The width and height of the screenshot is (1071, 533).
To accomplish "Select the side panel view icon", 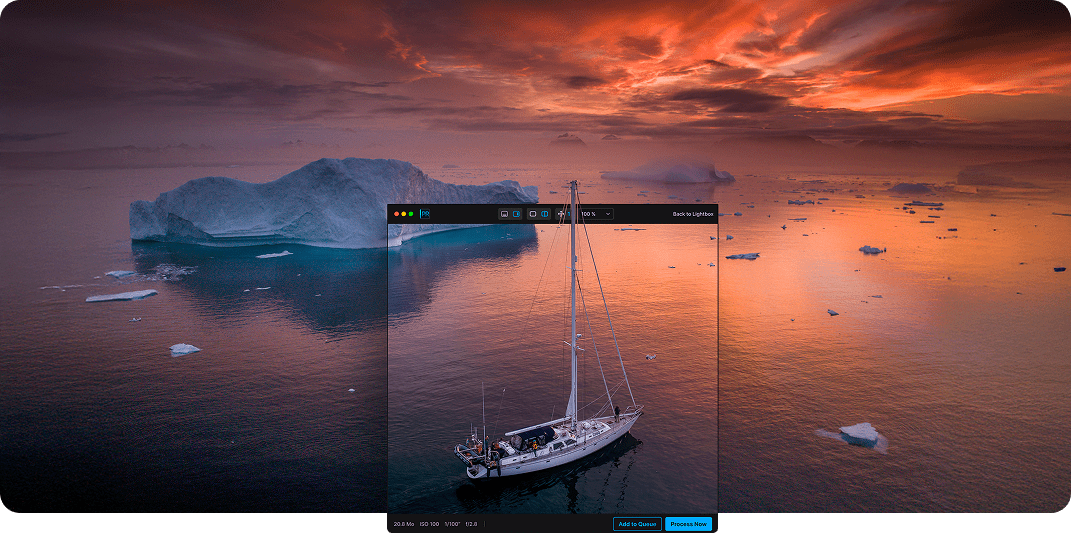I will [516, 214].
